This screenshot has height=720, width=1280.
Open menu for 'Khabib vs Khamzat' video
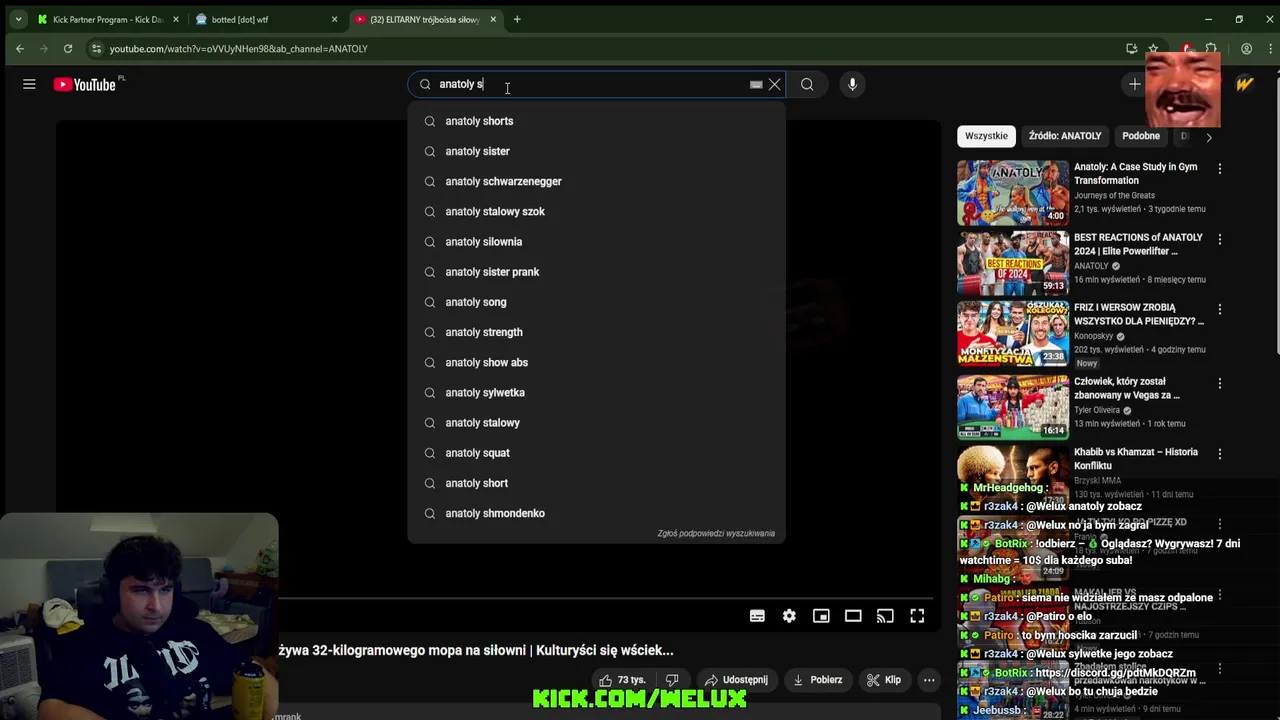(x=1219, y=453)
